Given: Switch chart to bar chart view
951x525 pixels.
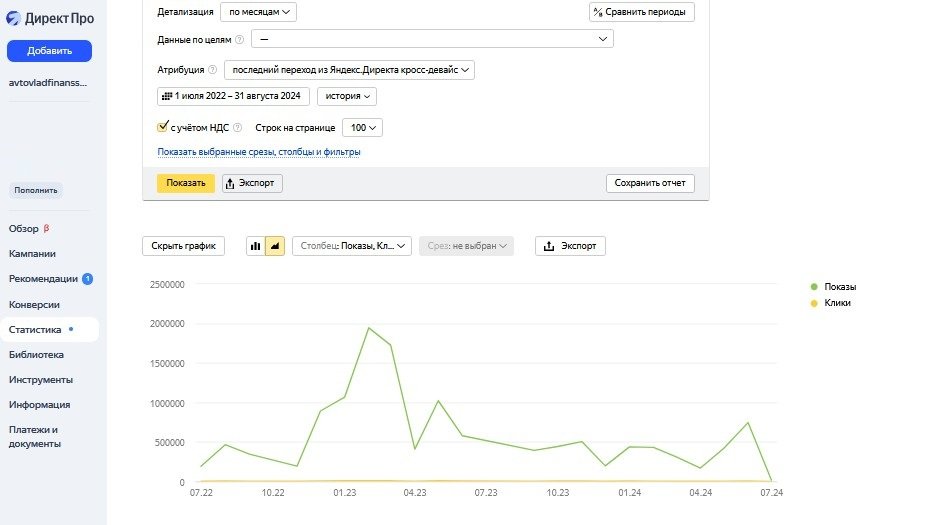Looking at the screenshot, I should click(255, 246).
